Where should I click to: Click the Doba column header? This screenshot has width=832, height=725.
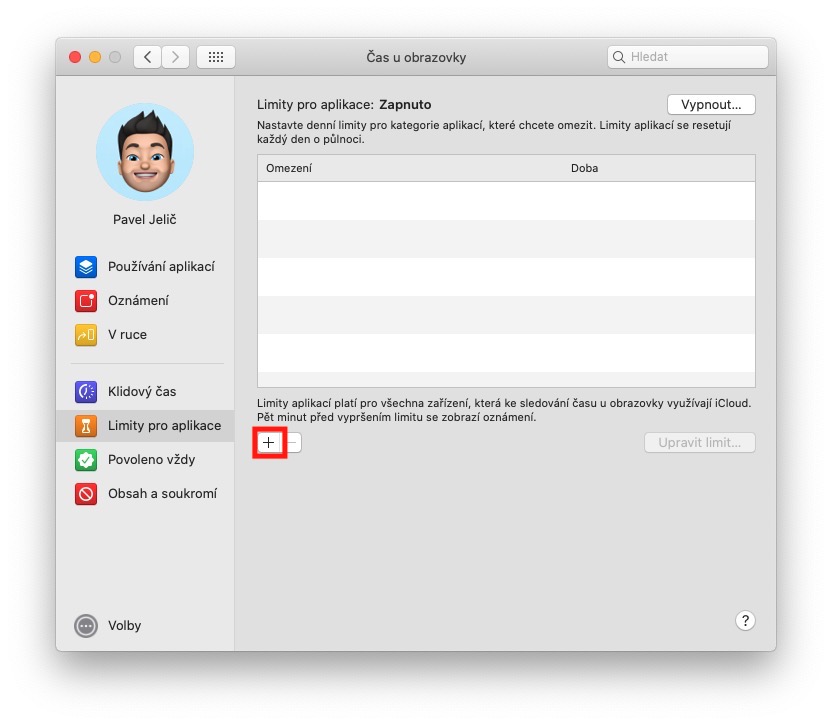coord(584,168)
